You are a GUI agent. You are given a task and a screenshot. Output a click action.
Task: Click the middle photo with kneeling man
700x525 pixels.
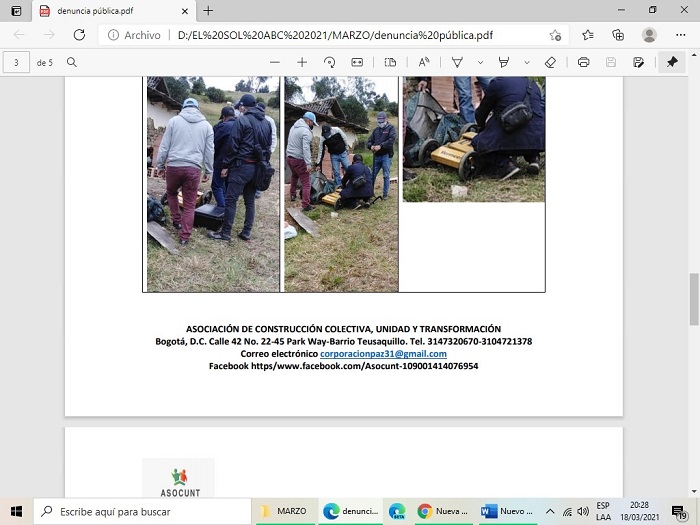point(341,184)
